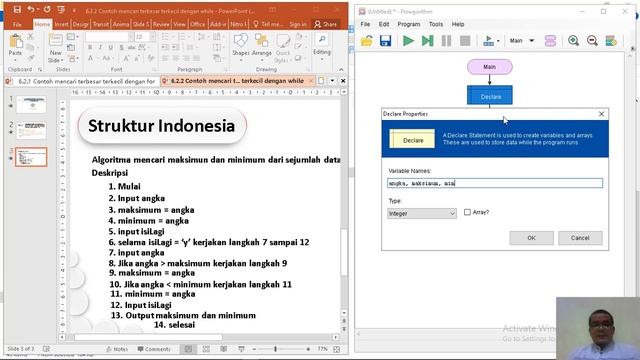The image size is (640, 360).
Task: Start the slide show from status bar icon
Action: pos(241,349)
